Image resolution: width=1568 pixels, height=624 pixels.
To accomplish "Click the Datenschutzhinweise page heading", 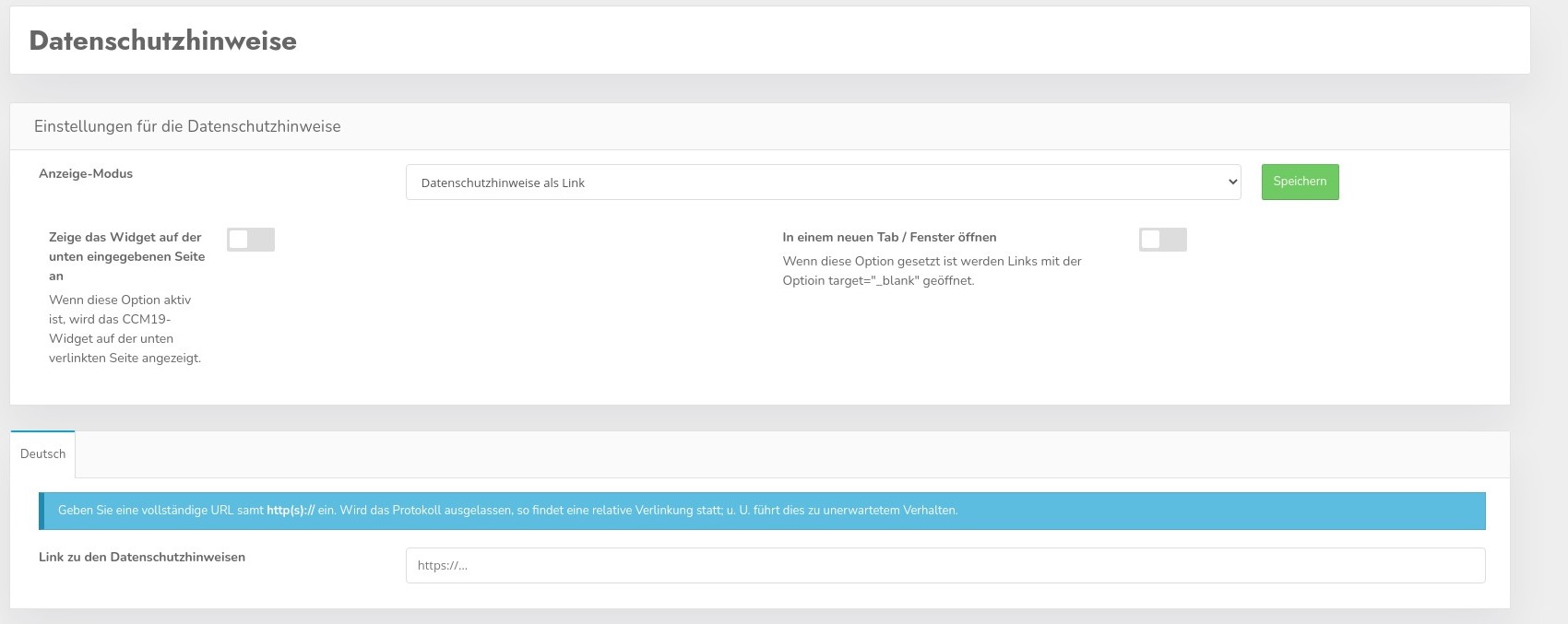I will 162,41.
